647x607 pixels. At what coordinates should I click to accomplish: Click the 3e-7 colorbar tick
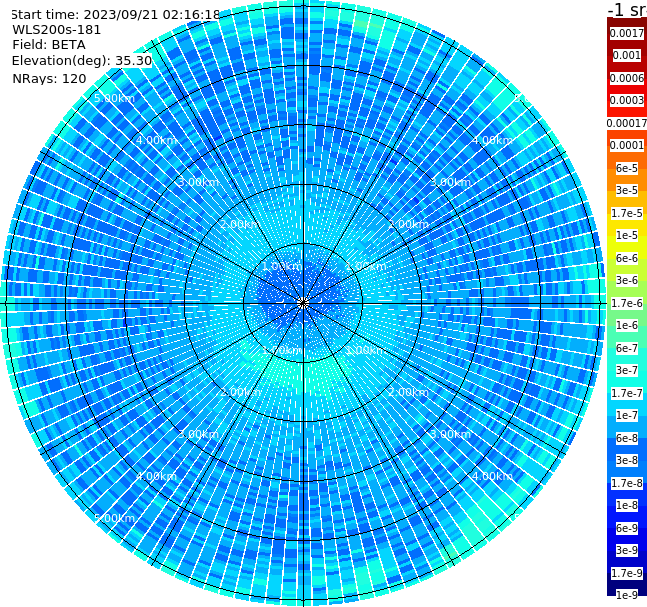627,370
